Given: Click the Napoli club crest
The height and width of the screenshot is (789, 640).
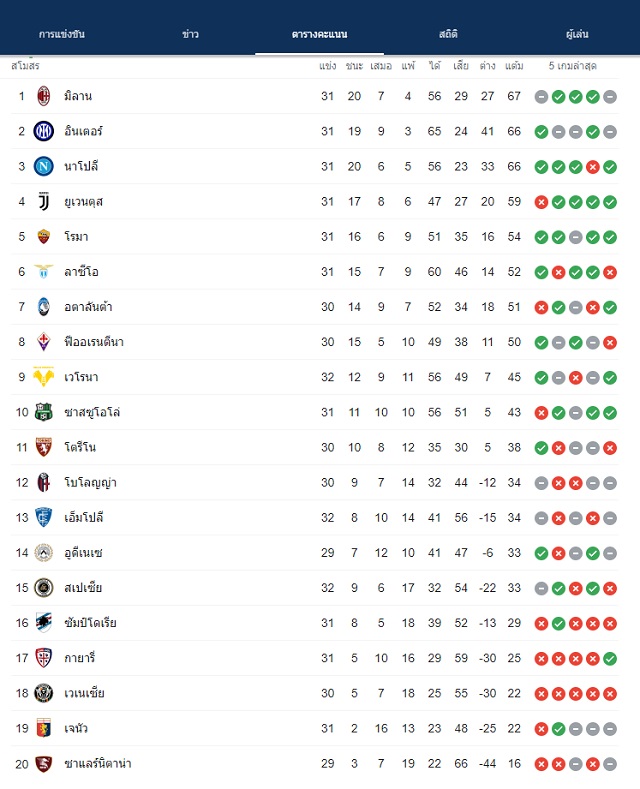Looking at the screenshot, I should [44, 167].
